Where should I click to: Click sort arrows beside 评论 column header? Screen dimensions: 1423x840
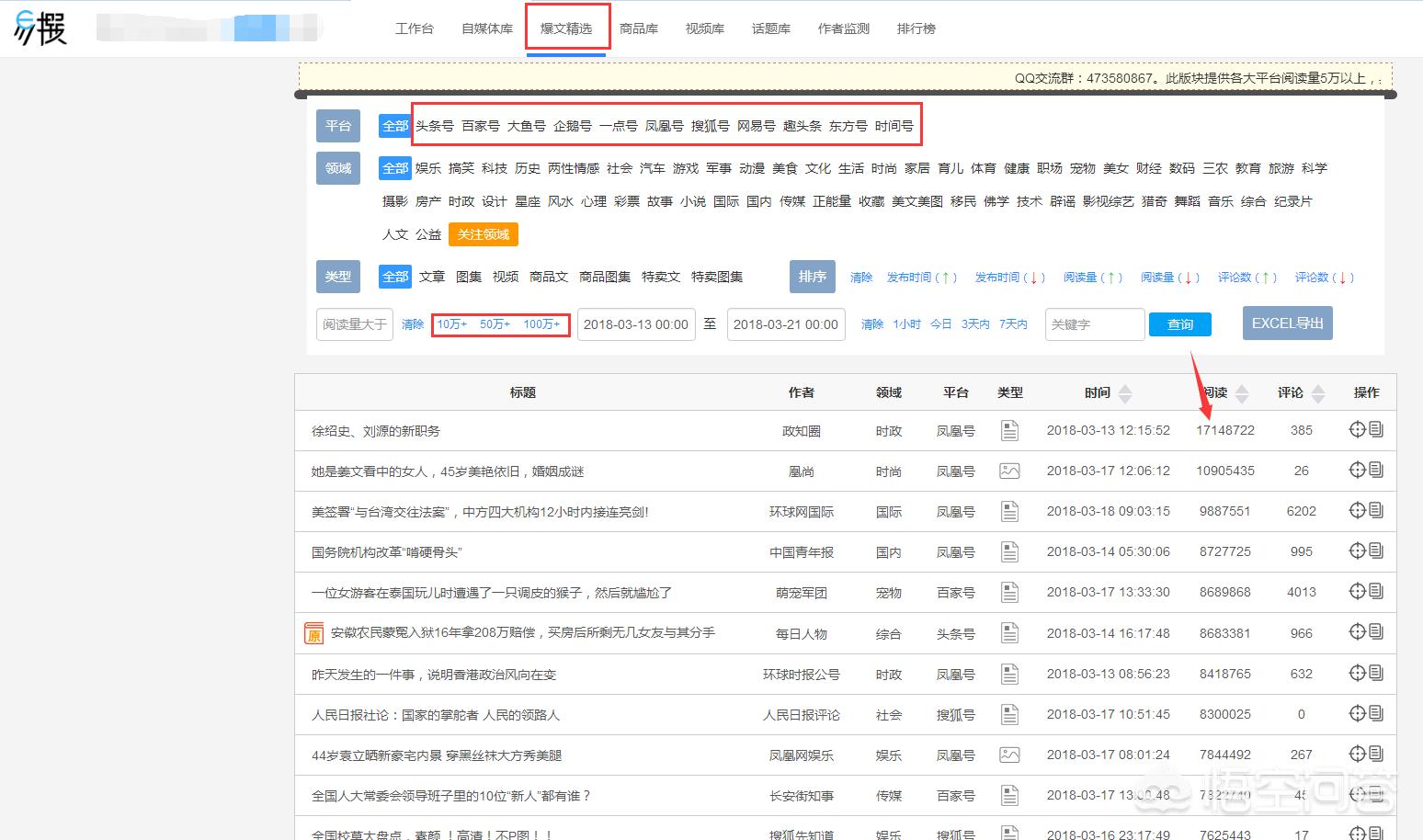click(1318, 393)
